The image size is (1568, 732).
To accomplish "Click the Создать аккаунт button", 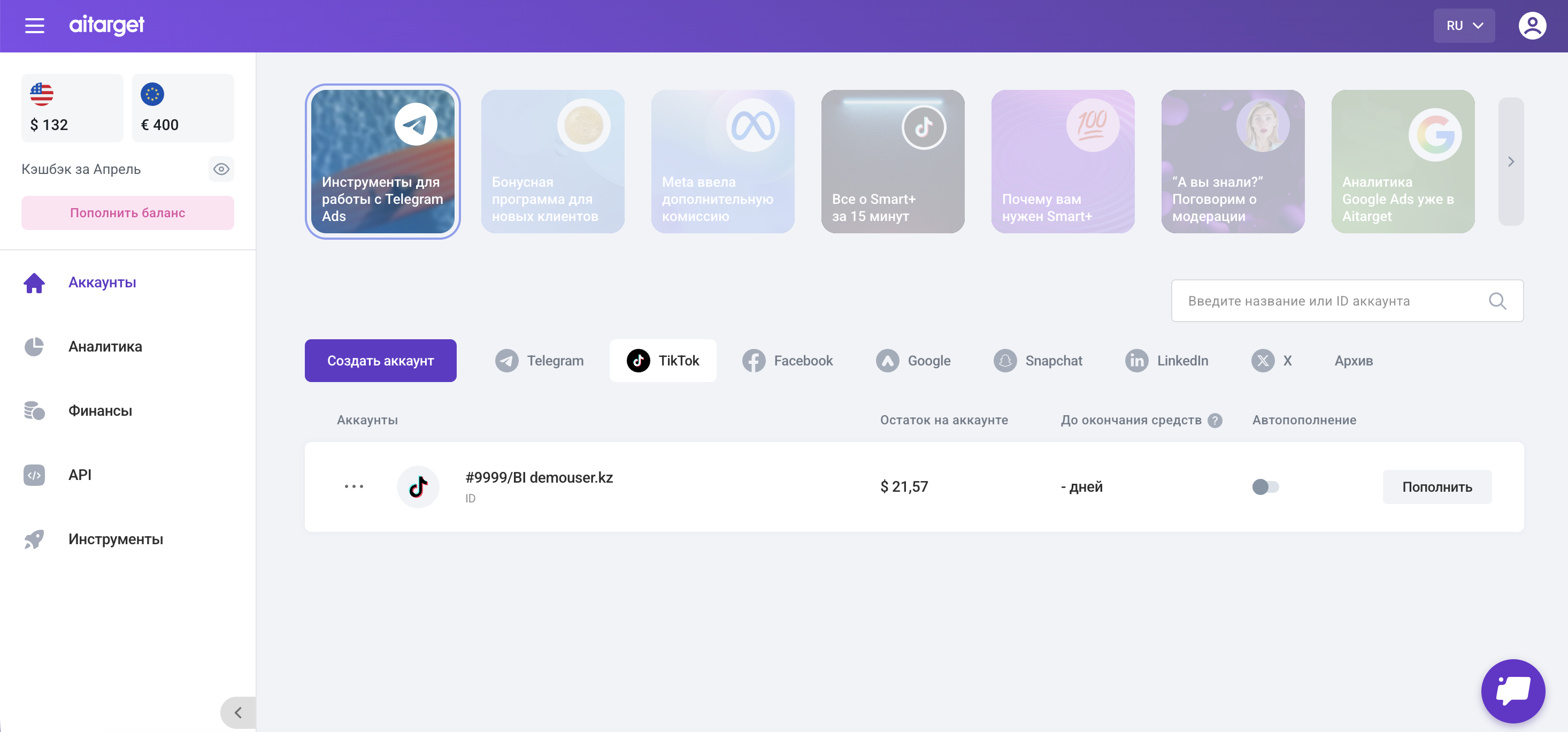I will 380,361.
